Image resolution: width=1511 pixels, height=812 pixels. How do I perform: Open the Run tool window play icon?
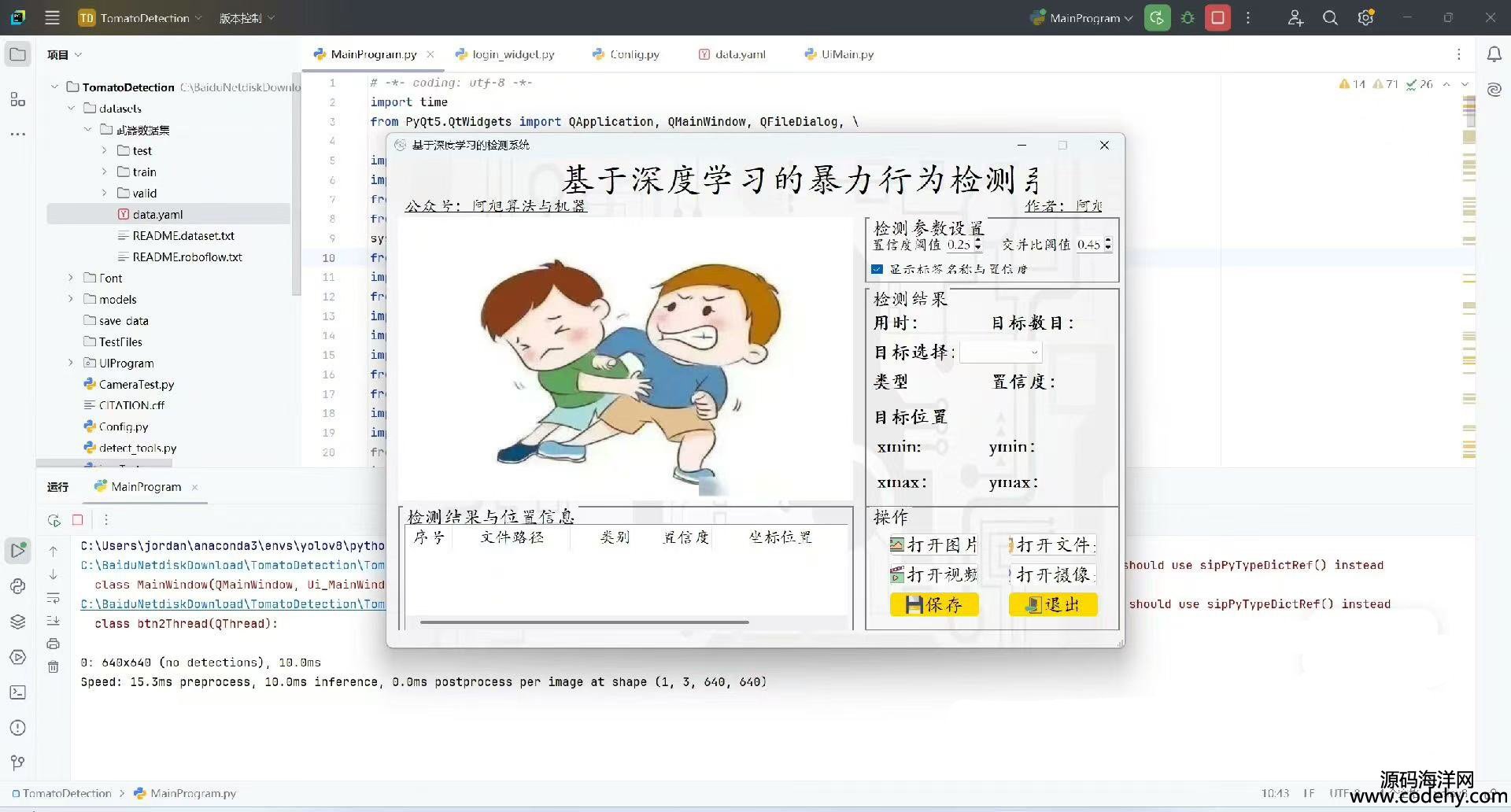click(x=17, y=550)
